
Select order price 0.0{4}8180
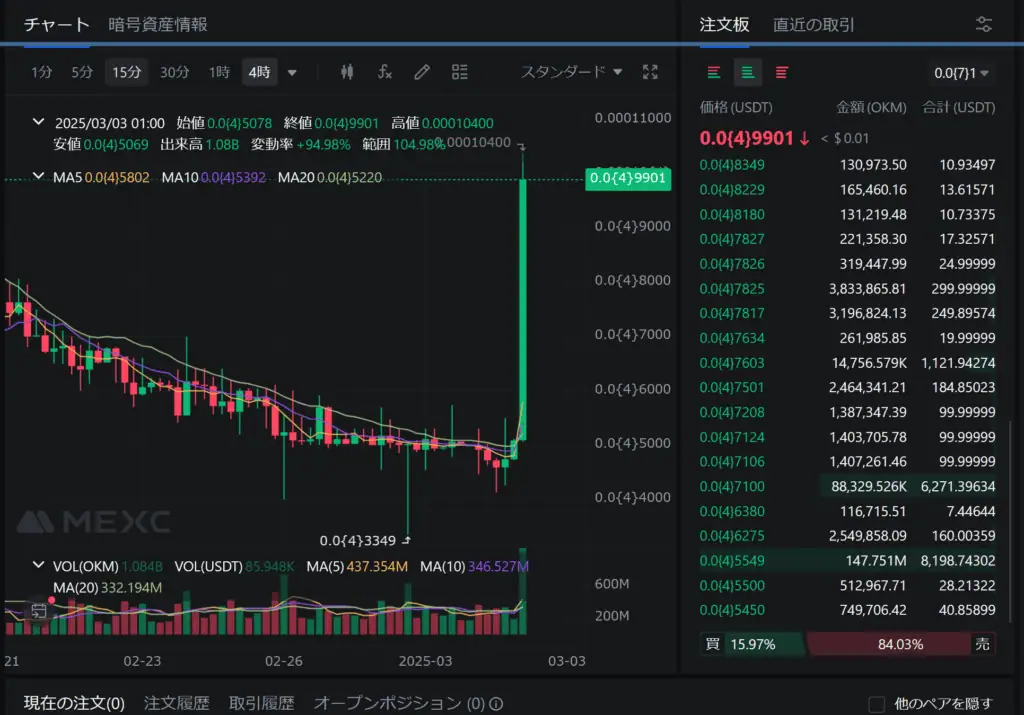pos(731,214)
